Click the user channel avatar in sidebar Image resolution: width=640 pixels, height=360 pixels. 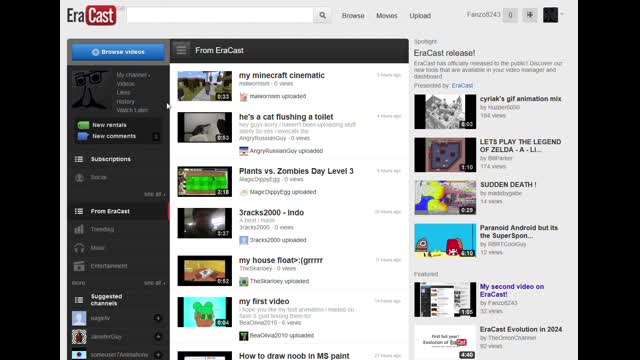click(91, 90)
